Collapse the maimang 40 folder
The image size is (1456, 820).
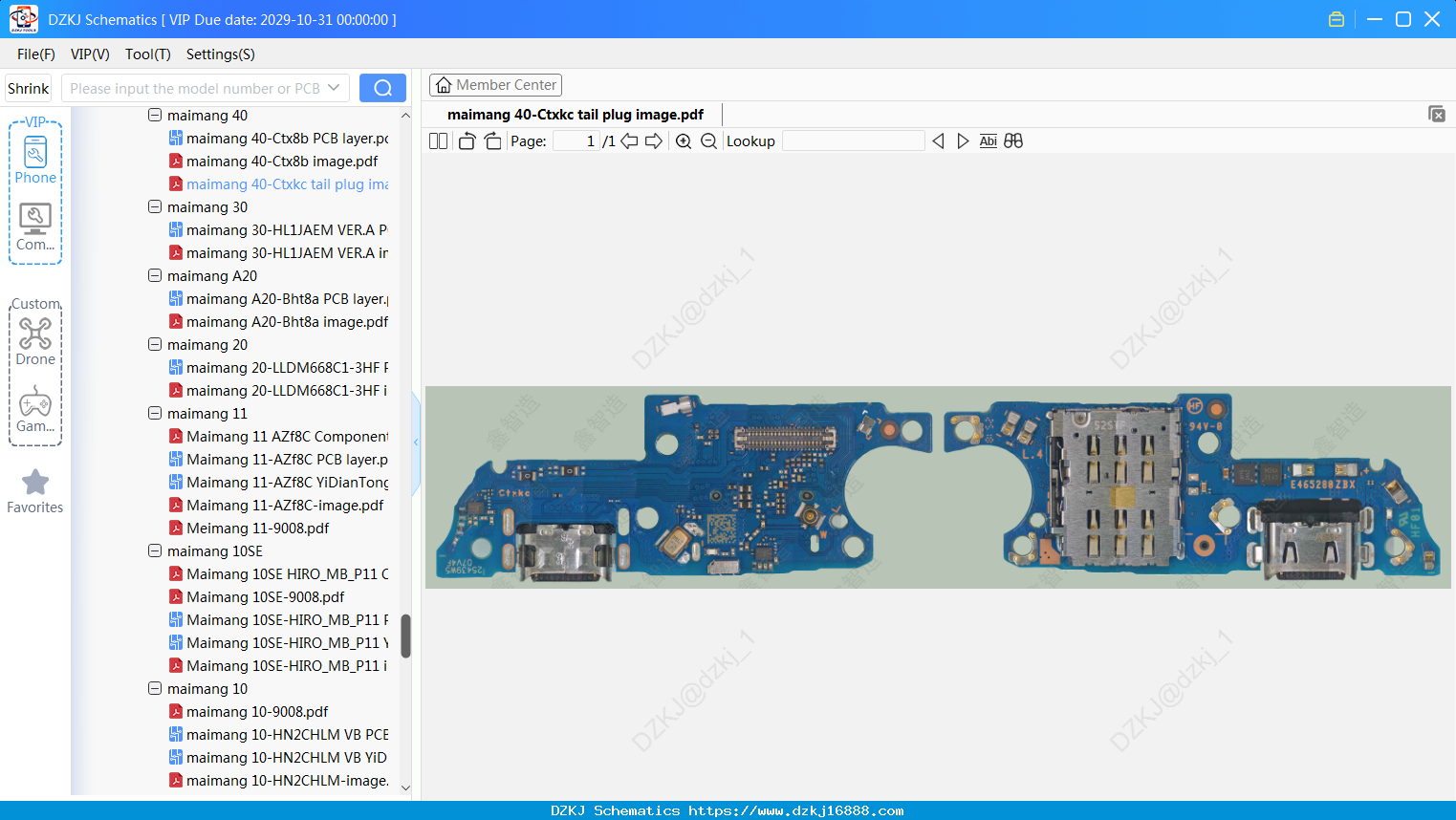point(155,116)
